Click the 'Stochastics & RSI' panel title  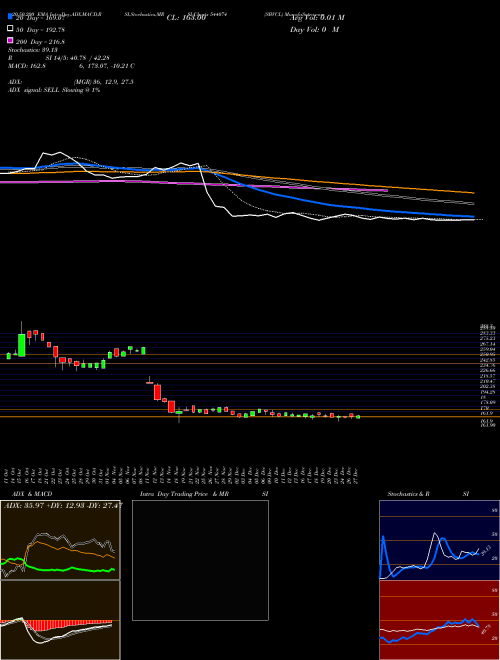(x=428, y=494)
